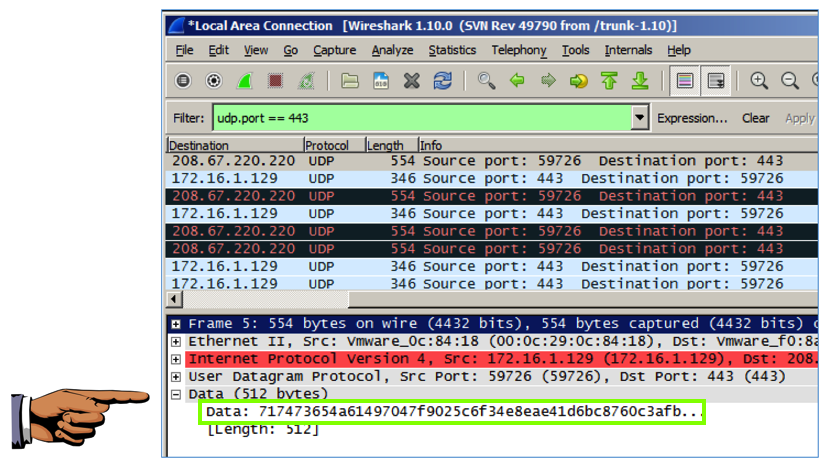The width and height of the screenshot is (831, 473).
Task: Click the display filter input field
Action: 422,118
